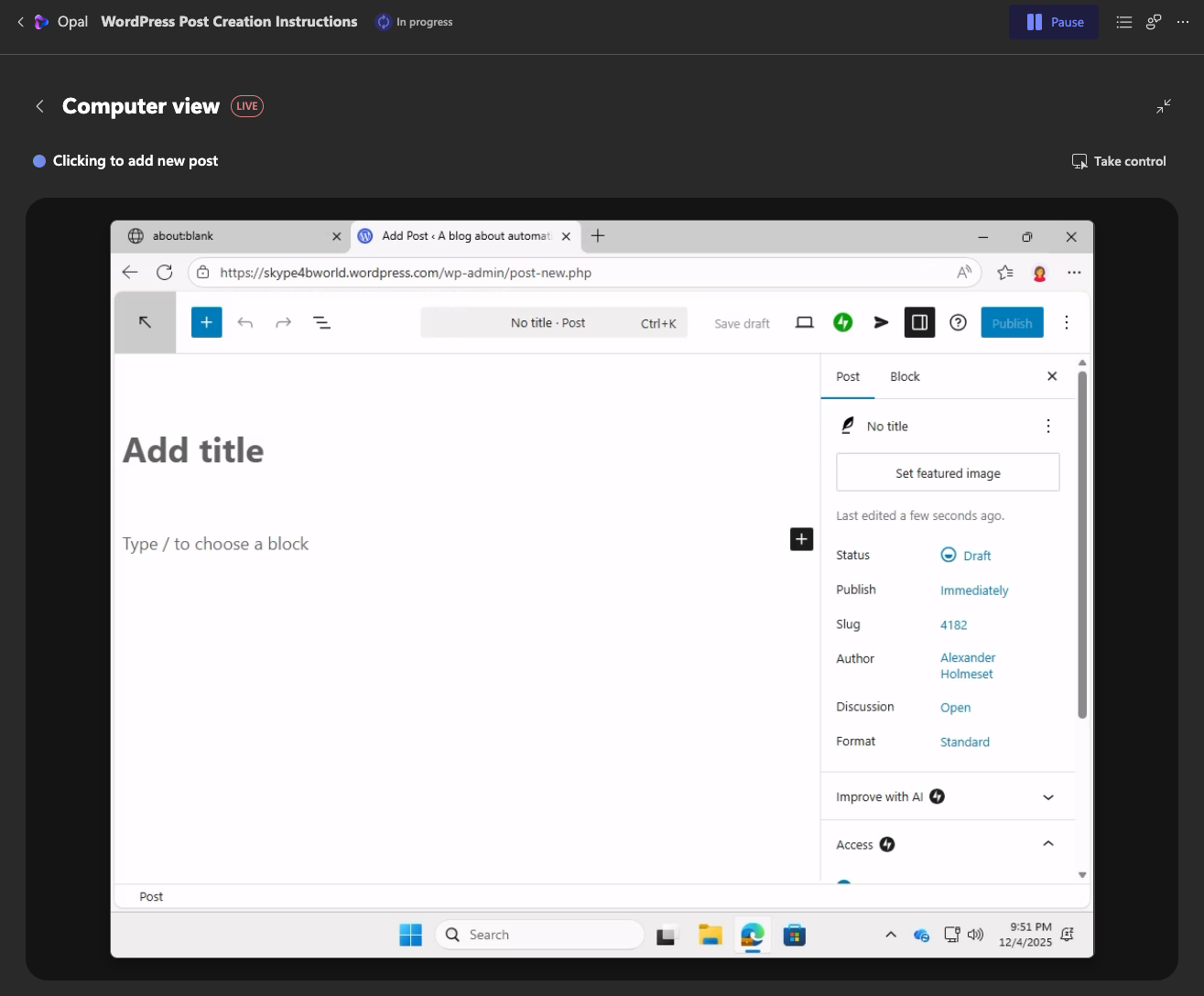Image resolution: width=1204 pixels, height=996 pixels.
Task: Click the Set featured image button
Action: 948,473
